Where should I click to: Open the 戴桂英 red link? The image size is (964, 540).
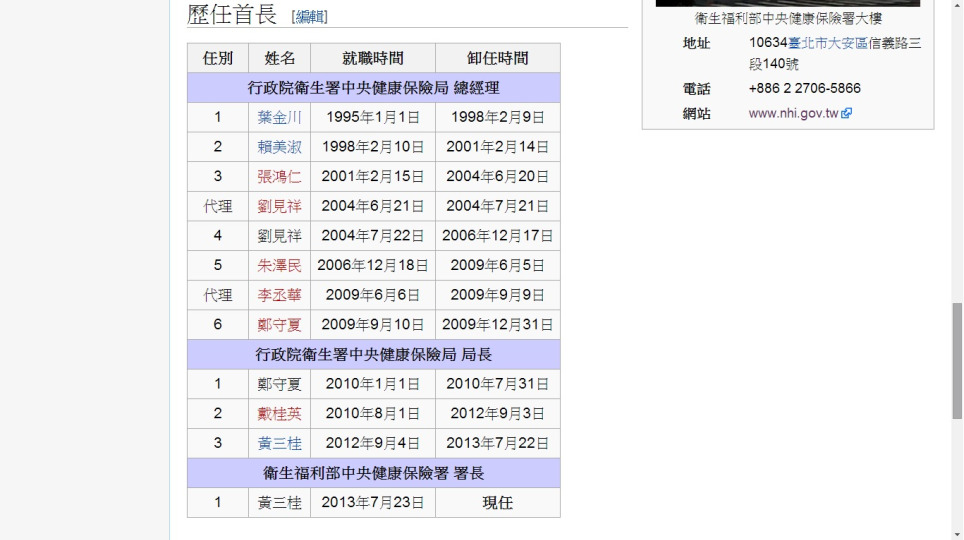279,414
